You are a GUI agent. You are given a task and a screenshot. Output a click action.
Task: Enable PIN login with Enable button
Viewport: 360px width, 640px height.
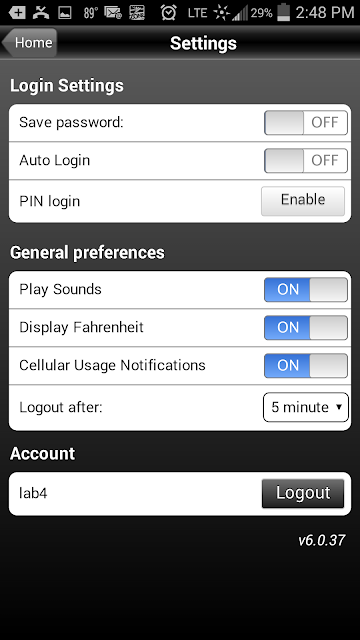tap(303, 201)
